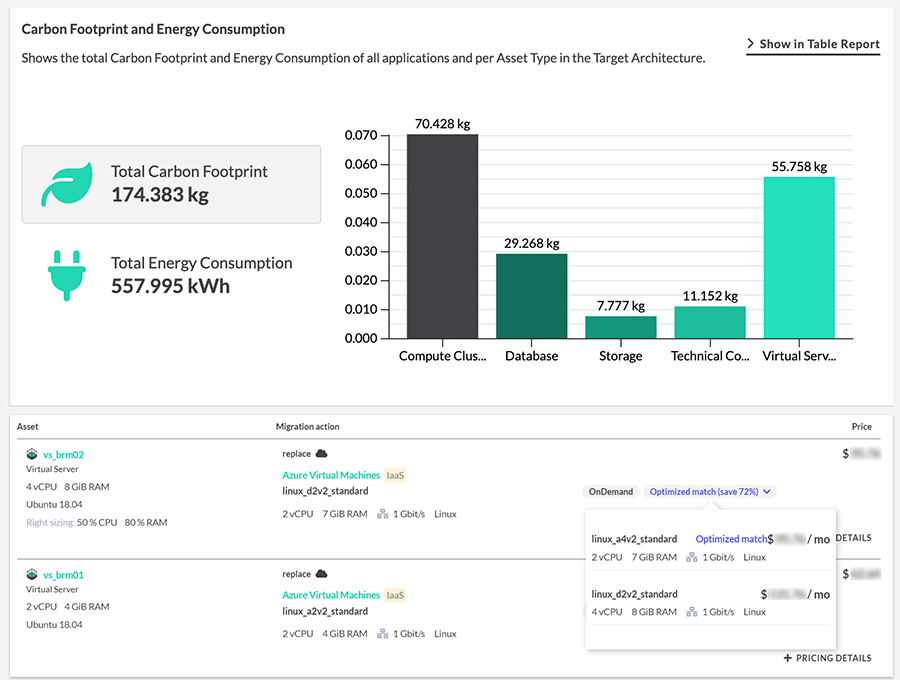Click the asset icon beside vs_brm02

32,455
